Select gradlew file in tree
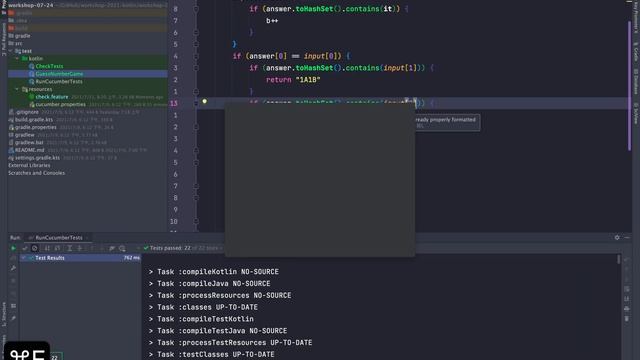The width and height of the screenshot is (640, 360). [x=24, y=135]
